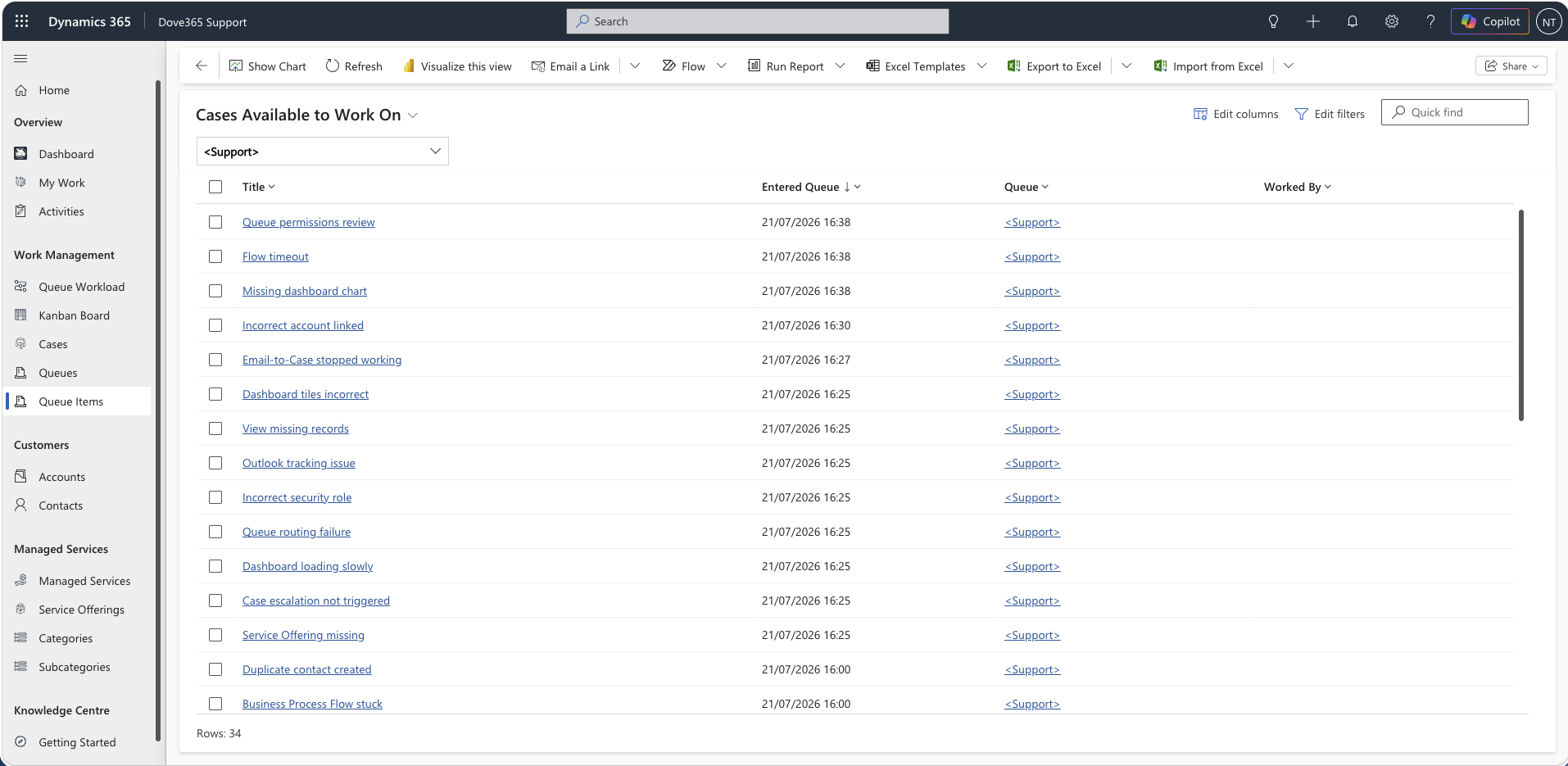Check the Queue permissions review row
The image size is (1568, 766).
215,222
